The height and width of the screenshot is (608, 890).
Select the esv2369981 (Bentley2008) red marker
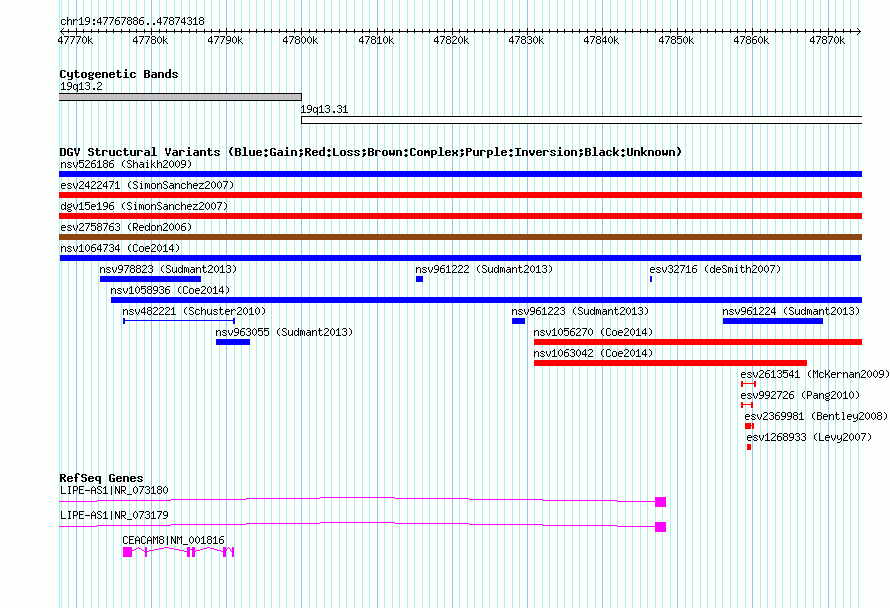(x=749, y=426)
